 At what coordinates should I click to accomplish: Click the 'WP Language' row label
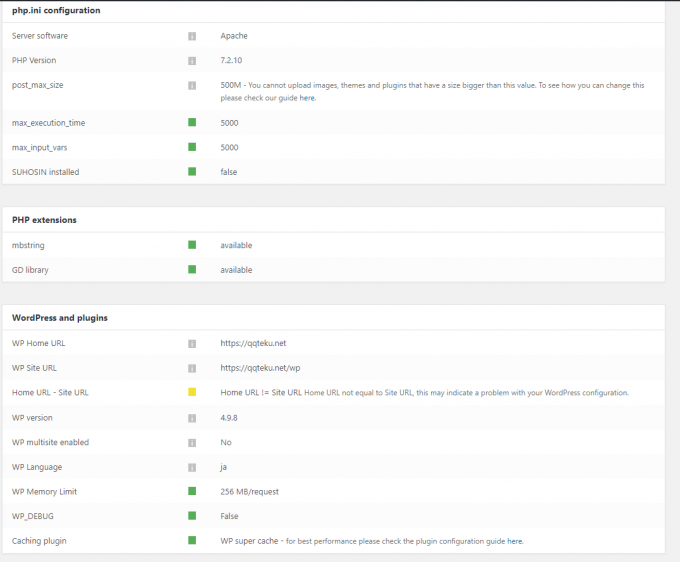tap(37, 467)
